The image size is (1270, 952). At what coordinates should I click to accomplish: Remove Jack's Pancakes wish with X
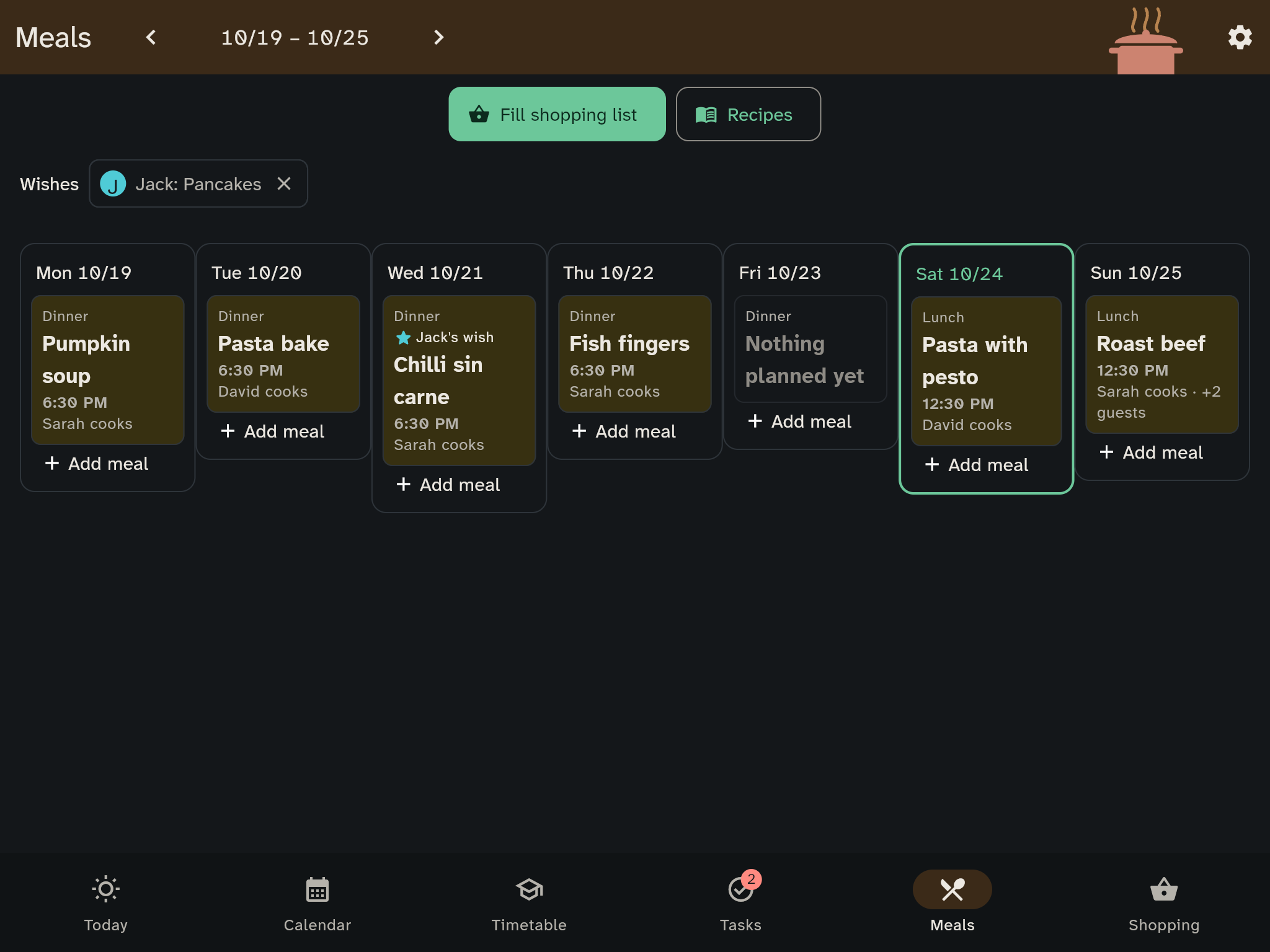[284, 183]
